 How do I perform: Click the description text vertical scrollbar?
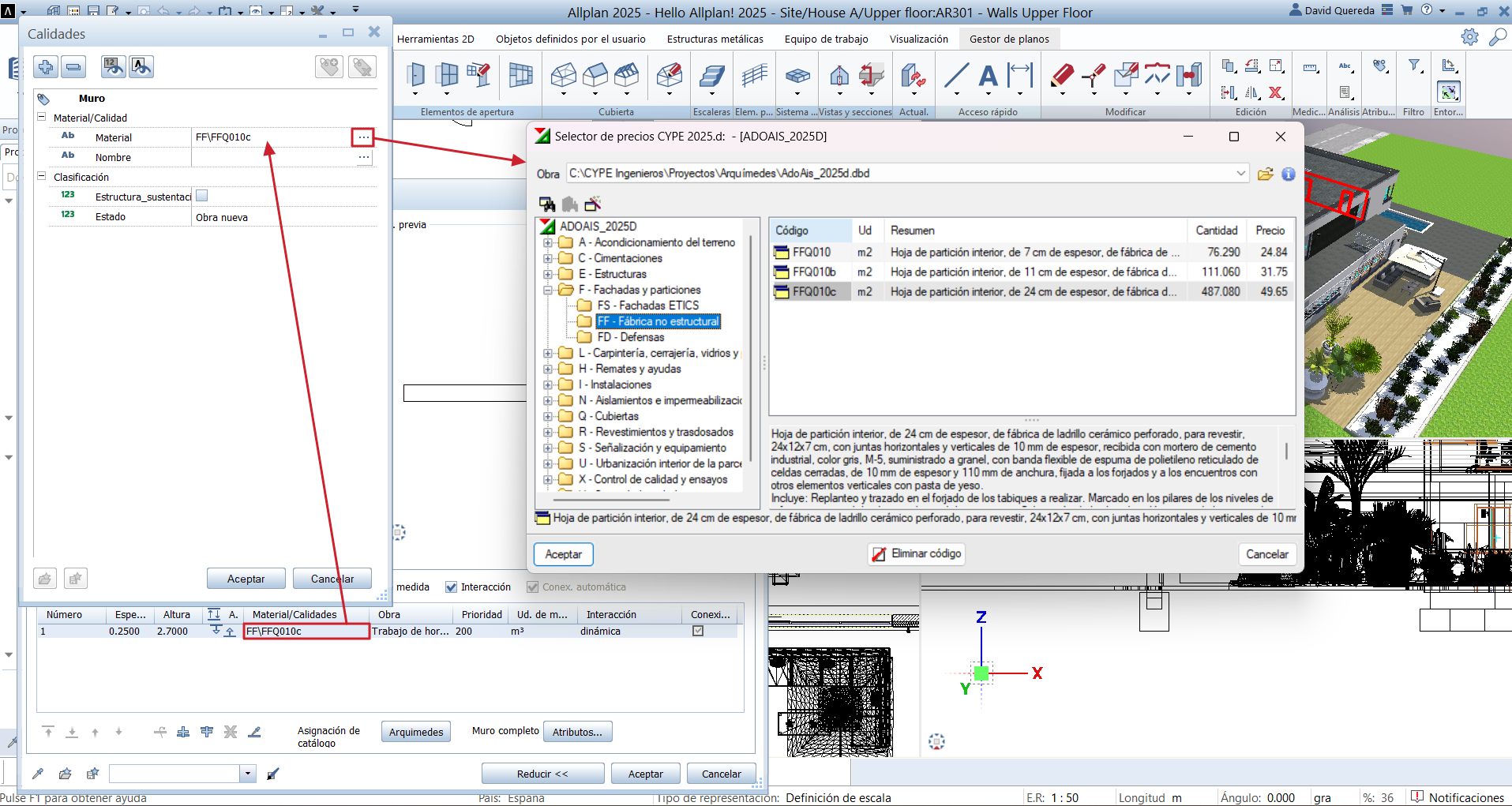(1286, 452)
